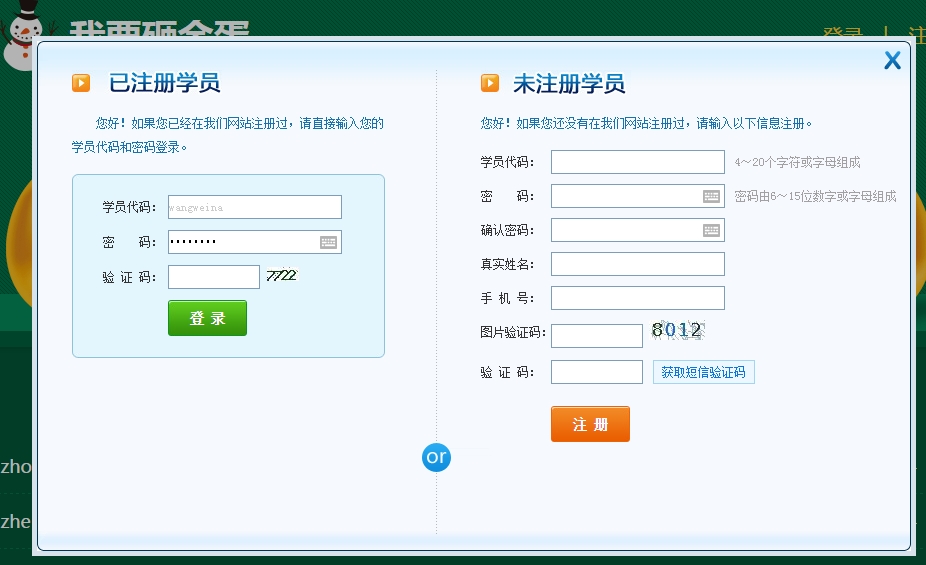
Task: Focus the registration 学员代码 input field
Action: [638, 162]
